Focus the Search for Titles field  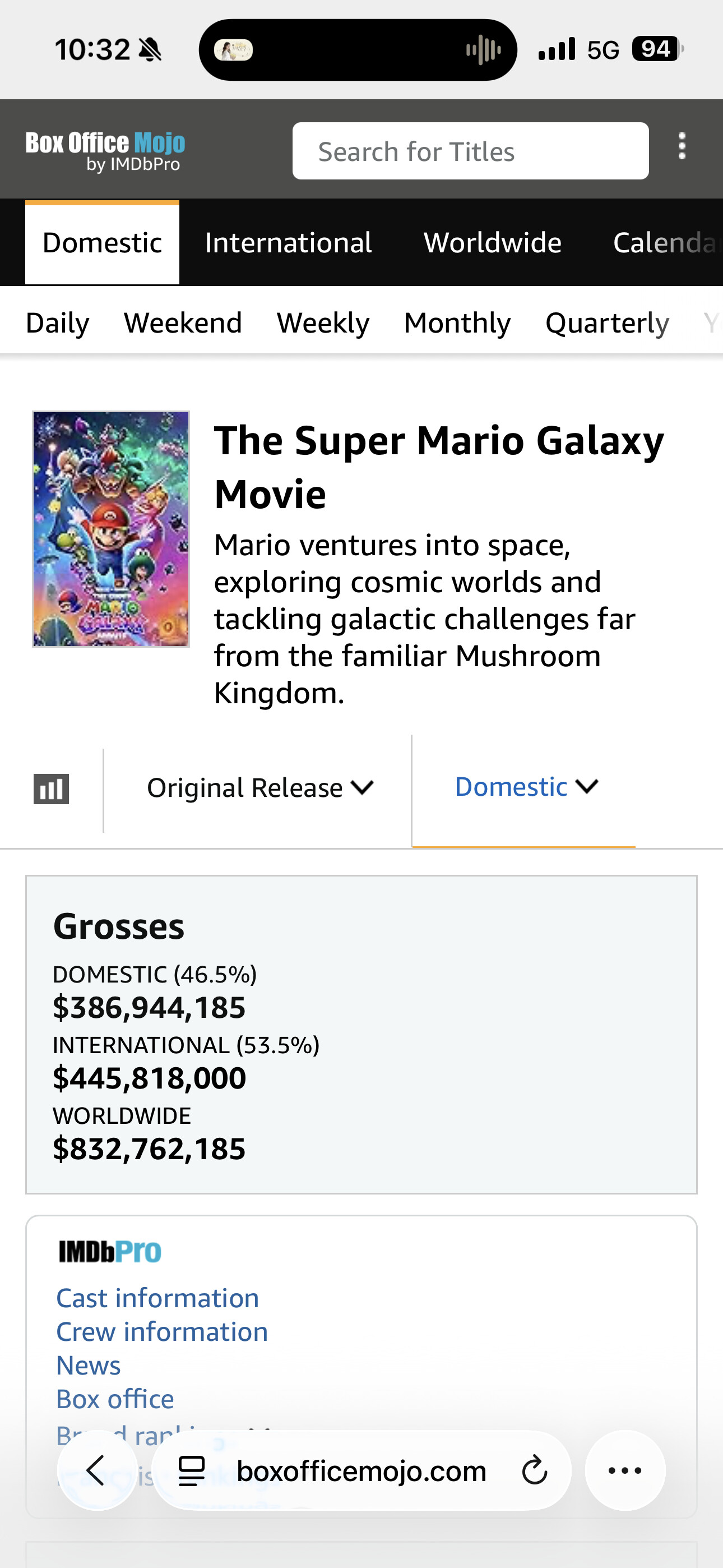(470, 151)
